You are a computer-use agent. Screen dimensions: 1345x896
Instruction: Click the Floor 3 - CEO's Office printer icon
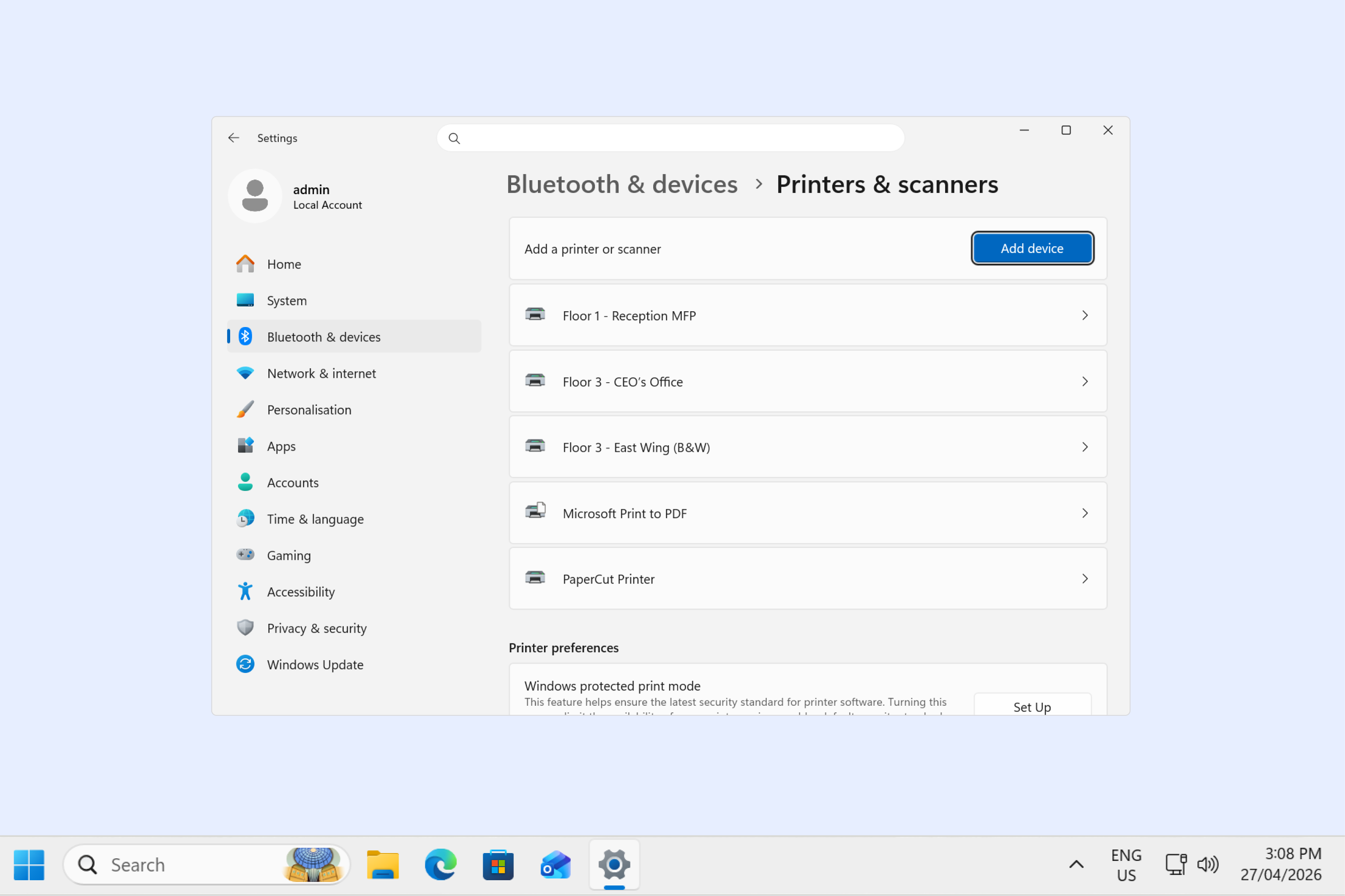coord(535,380)
